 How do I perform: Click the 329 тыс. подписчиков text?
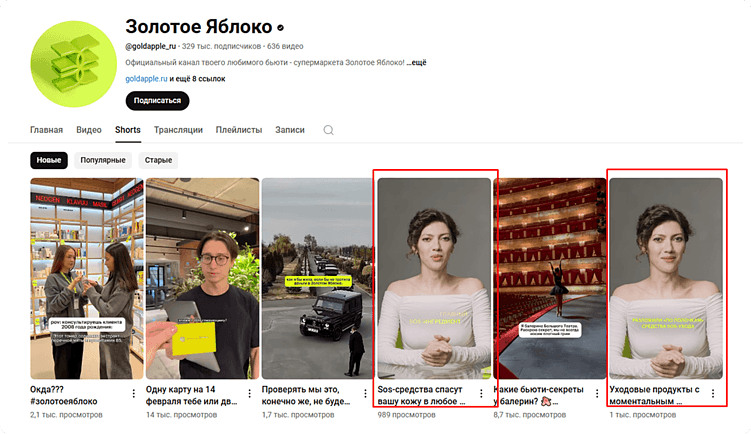coord(221,46)
